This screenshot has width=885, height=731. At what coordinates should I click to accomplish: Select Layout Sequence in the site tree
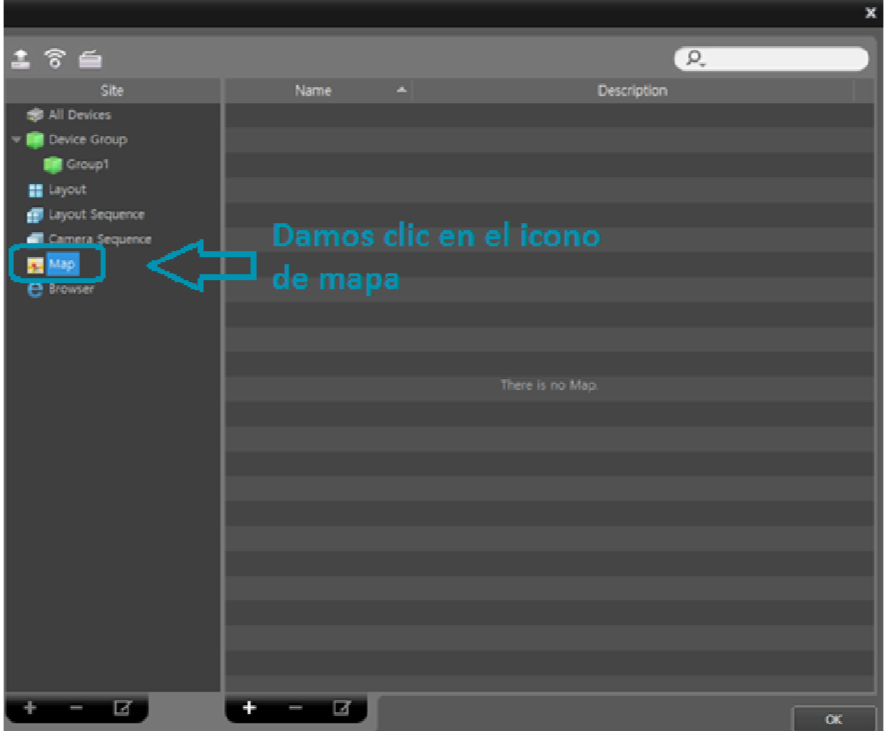click(97, 215)
